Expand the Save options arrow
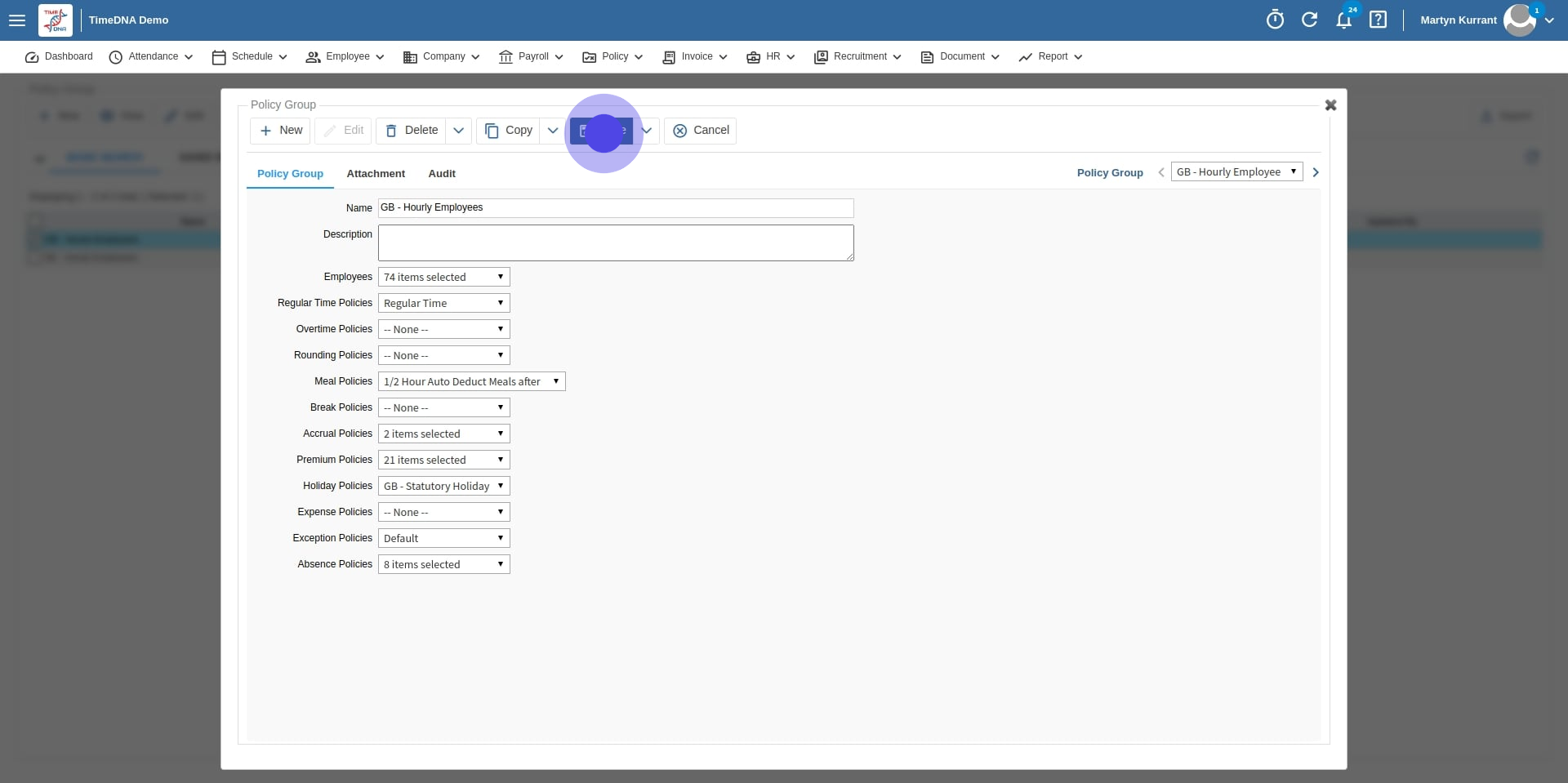Screen dimensions: 1568x783 (x=647, y=131)
